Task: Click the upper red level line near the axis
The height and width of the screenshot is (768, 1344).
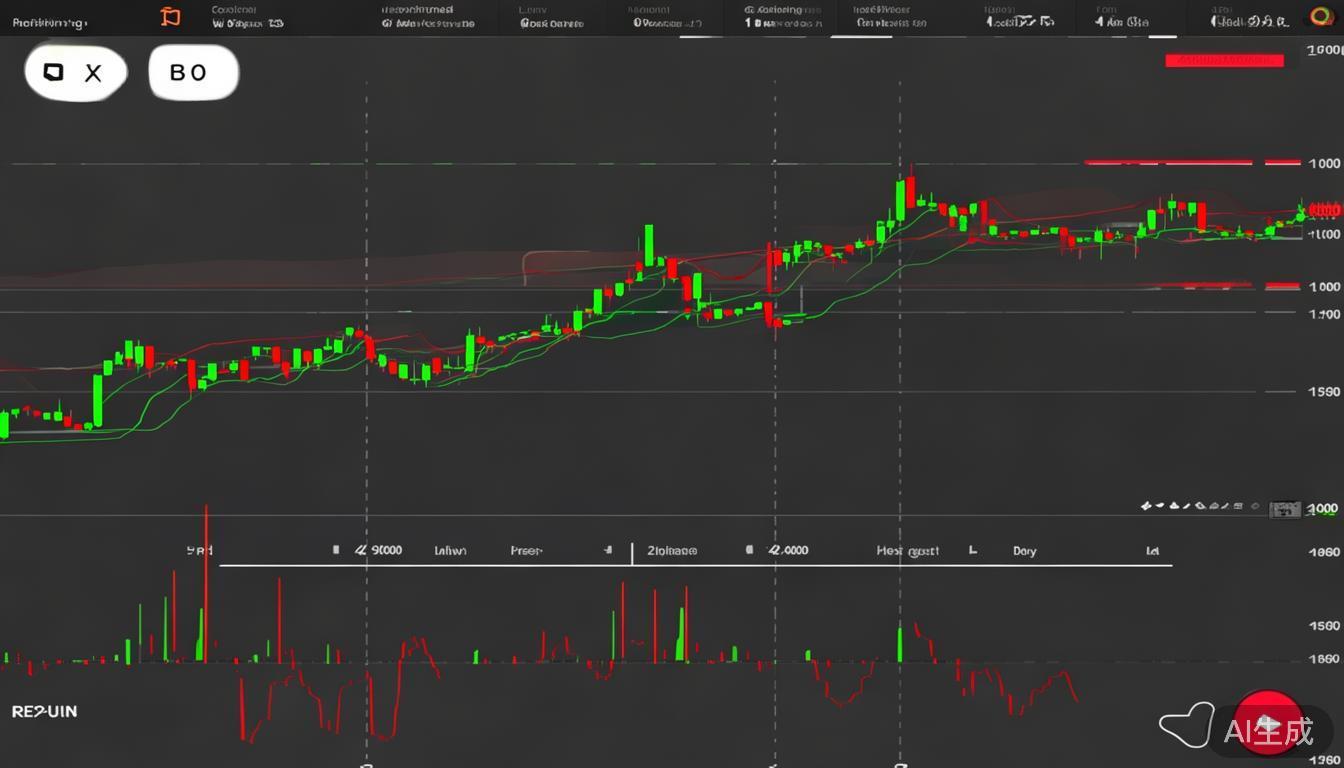Action: coord(1168,162)
